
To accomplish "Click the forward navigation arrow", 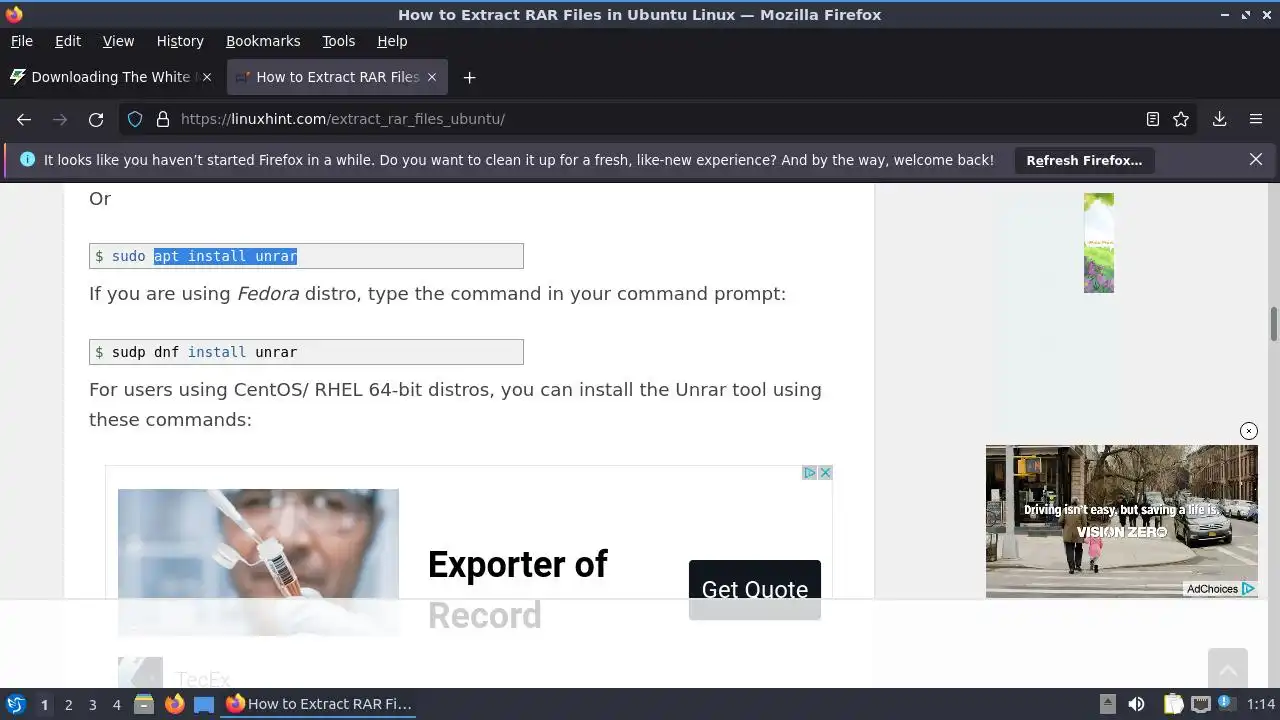I will point(60,119).
